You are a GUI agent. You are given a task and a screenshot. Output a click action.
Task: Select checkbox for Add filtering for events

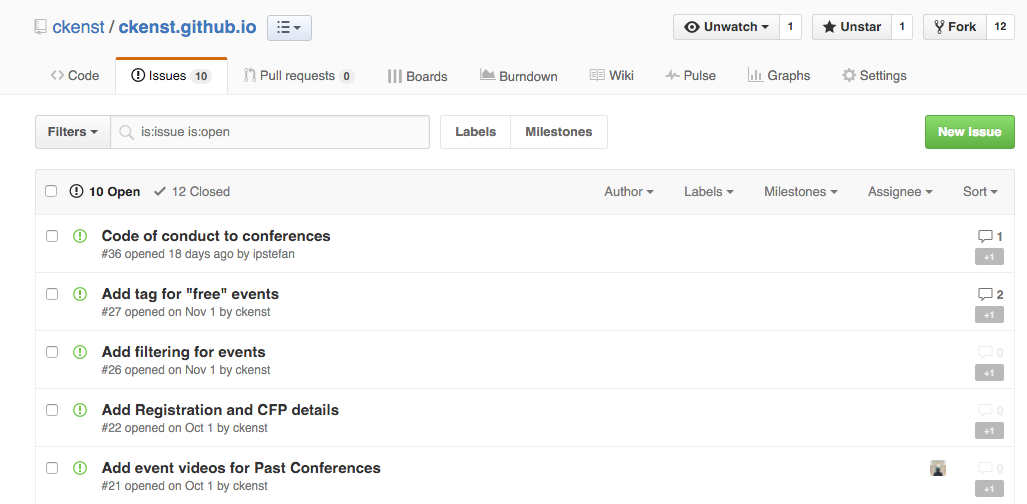pyautogui.click(x=52, y=352)
